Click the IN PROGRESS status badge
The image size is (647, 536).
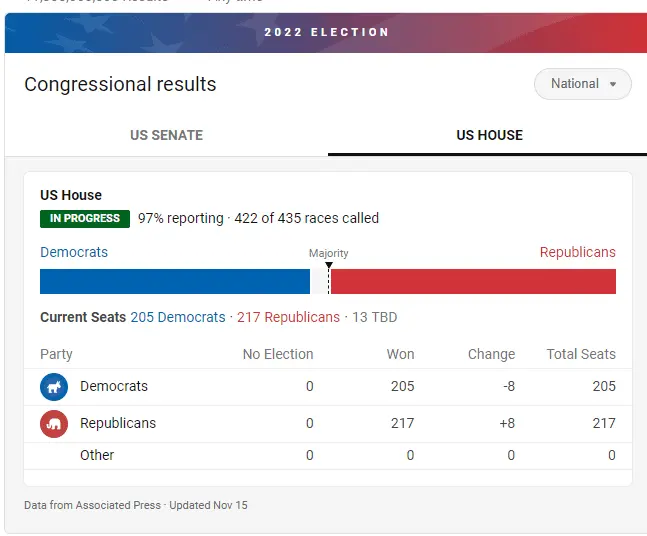[85, 218]
